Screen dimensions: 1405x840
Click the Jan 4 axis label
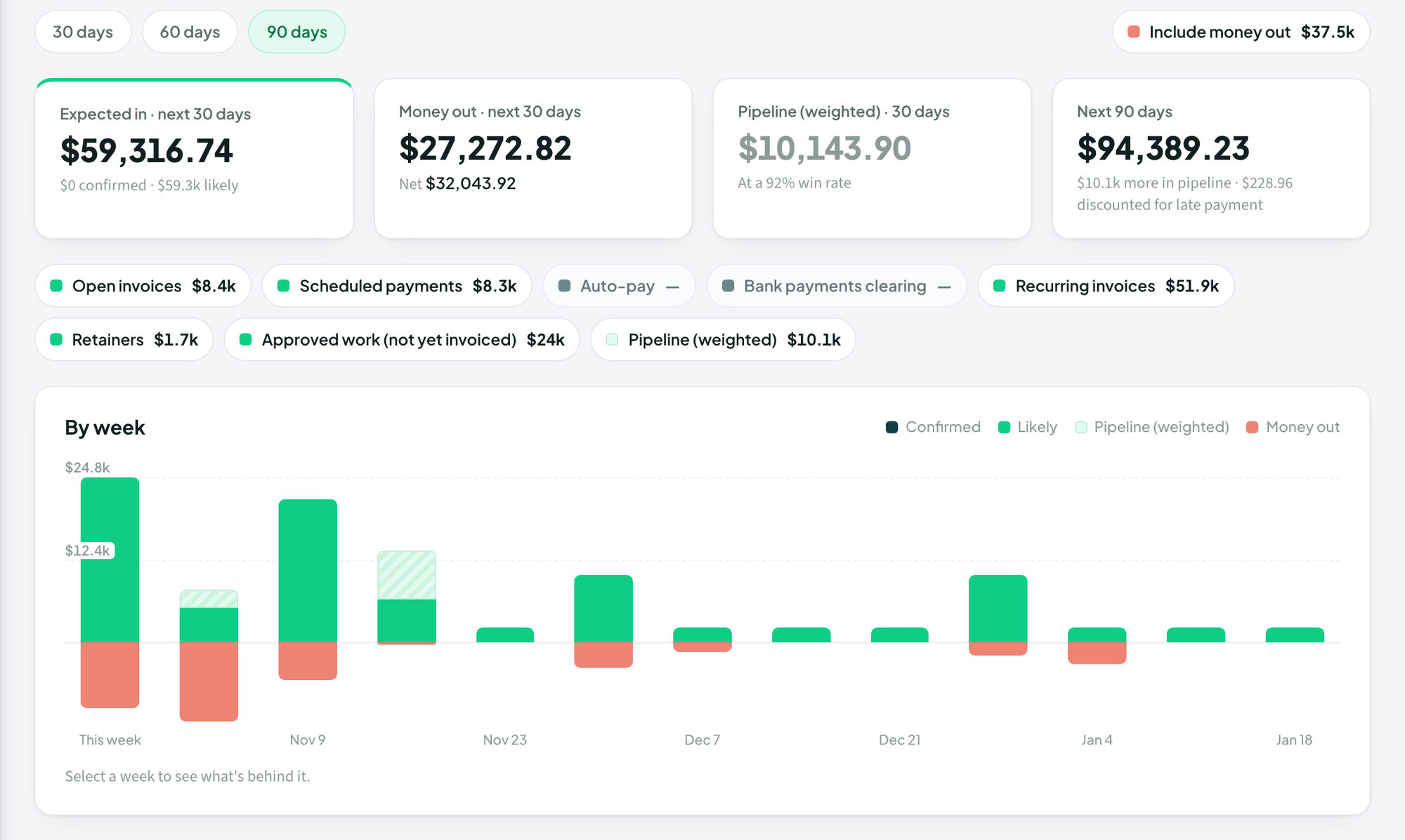point(1097,740)
